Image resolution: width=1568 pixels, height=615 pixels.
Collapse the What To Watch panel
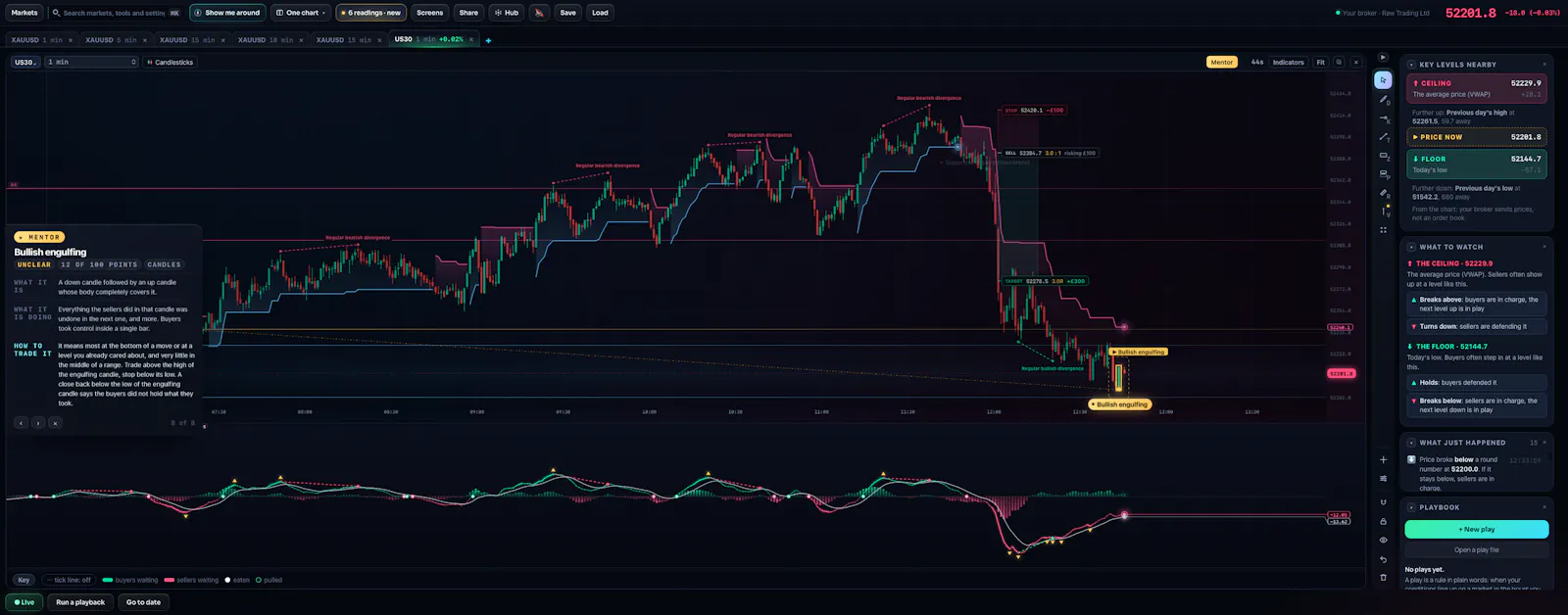pos(1412,247)
